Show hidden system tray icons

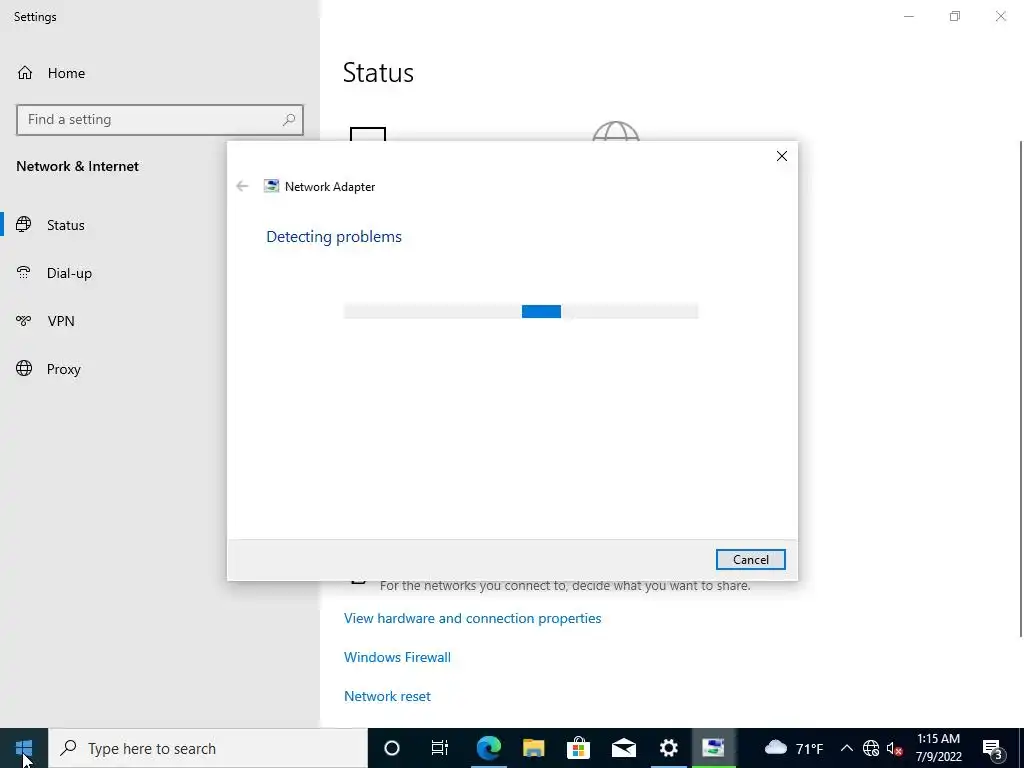click(x=846, y=748)
